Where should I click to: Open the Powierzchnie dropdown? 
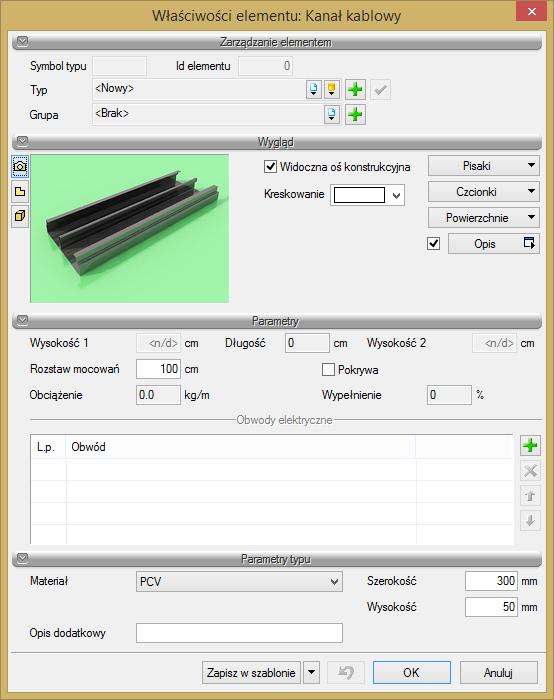(x=484, y=218)
